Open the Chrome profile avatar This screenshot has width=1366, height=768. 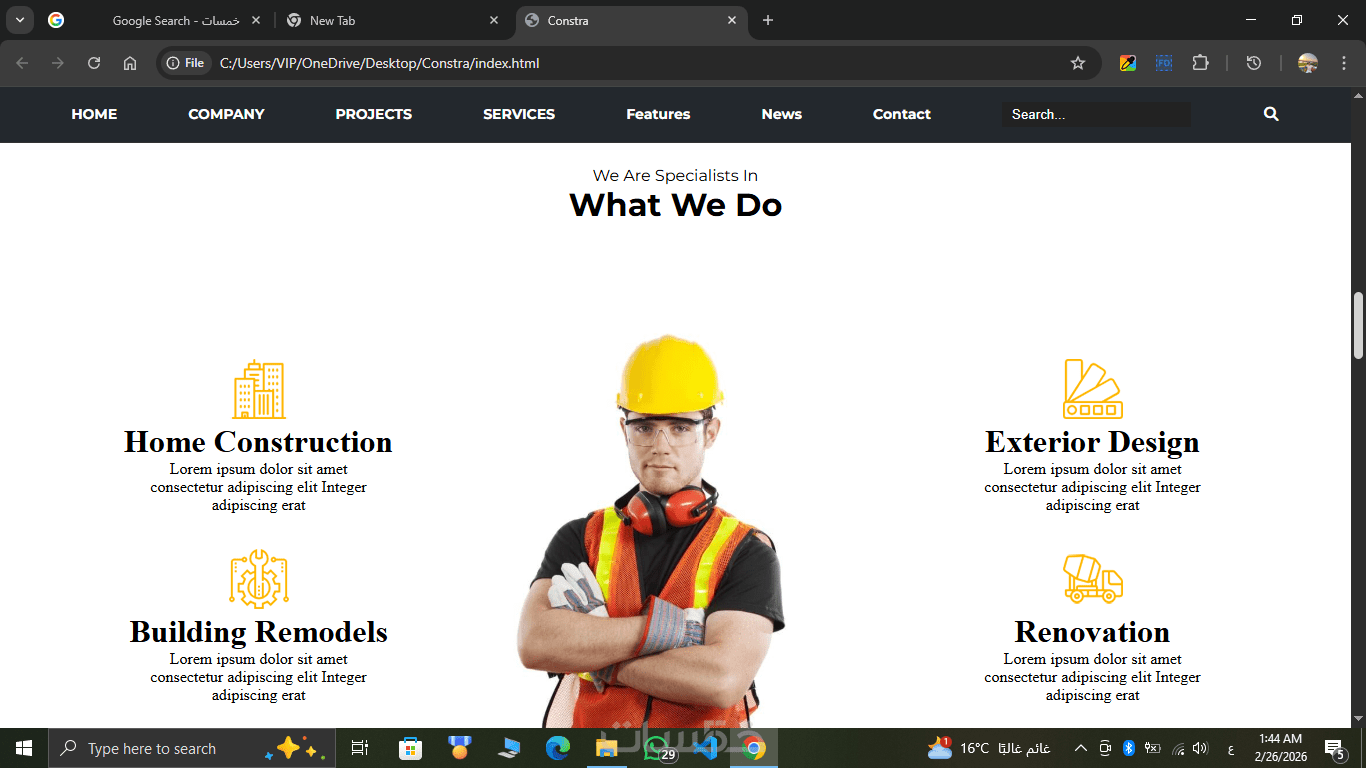click(1308, 63)
